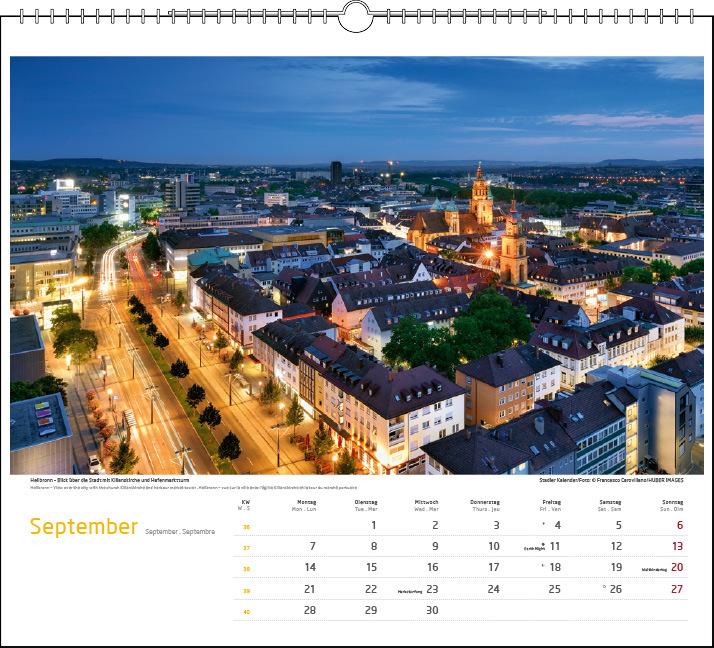714x648 pixels.
Task: Select calendar week 36 number
Action: 245,526
